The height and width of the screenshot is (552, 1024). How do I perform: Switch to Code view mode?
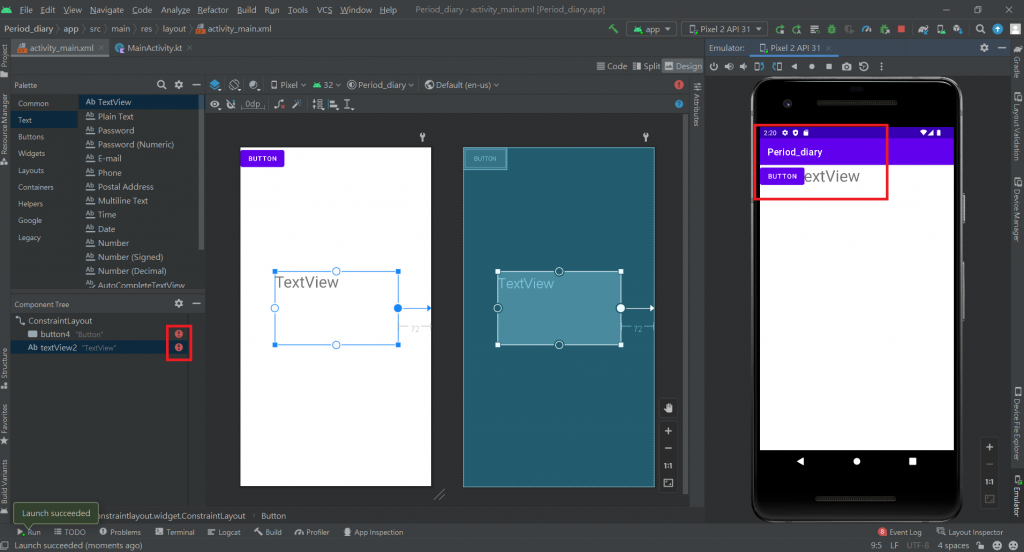[x=612, y=66]
